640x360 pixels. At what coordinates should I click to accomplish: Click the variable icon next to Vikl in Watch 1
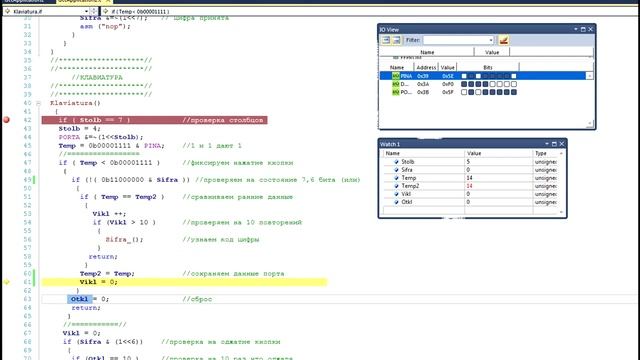(x=396, y=194)
